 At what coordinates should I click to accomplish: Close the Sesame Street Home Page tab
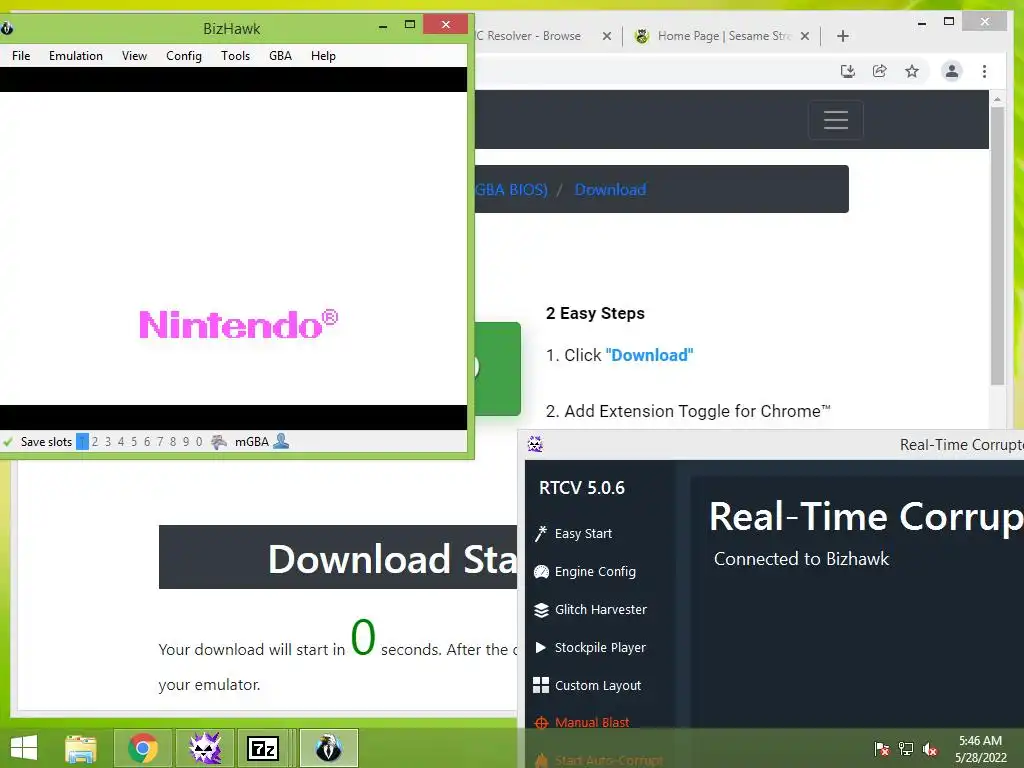tap(805, 36)
